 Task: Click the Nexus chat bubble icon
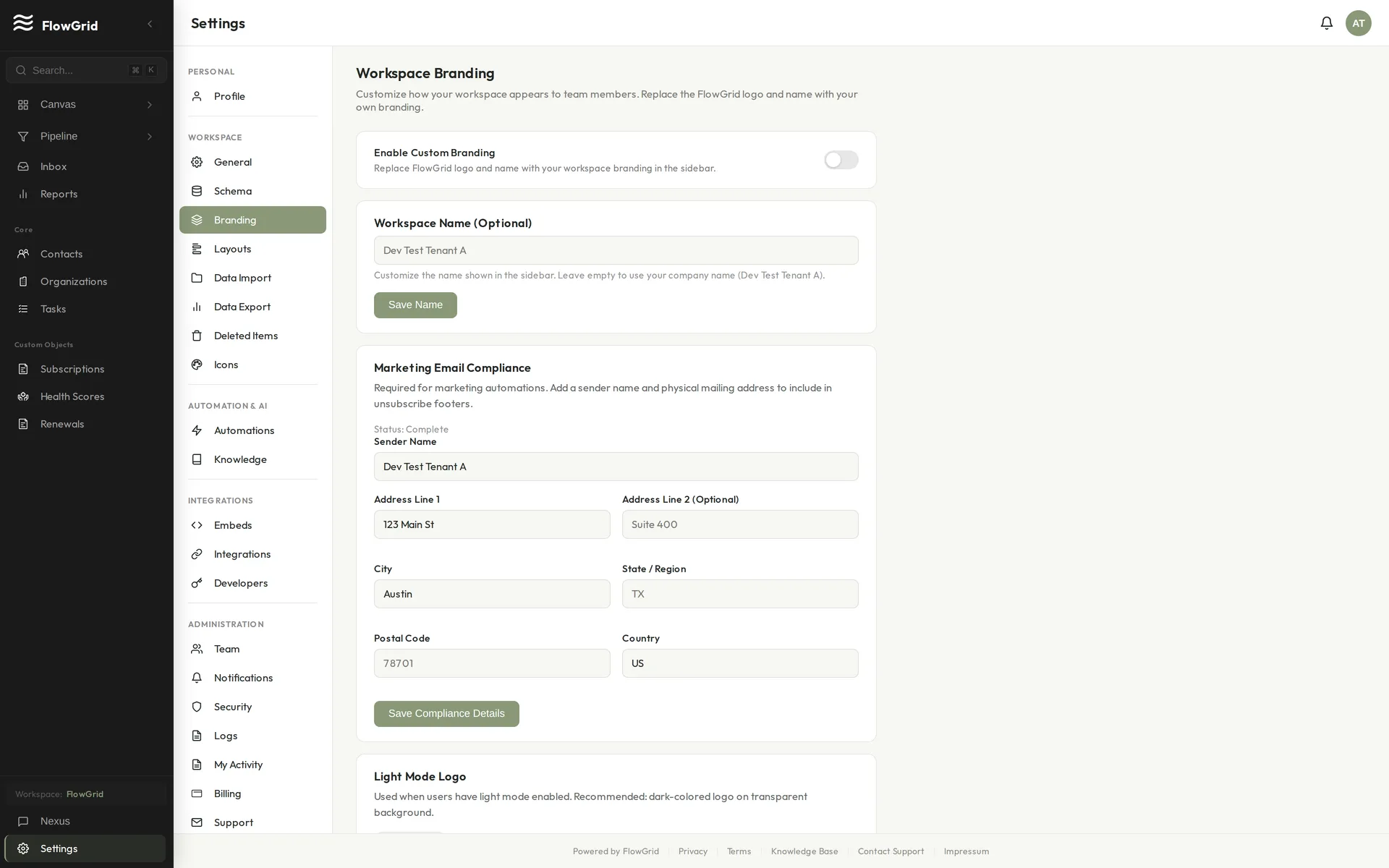tap(23, 821)
